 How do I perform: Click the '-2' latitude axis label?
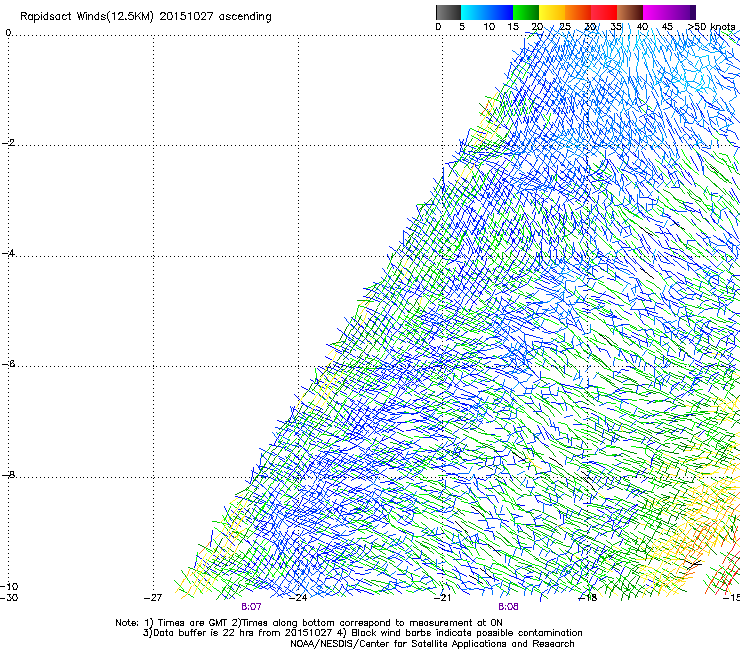[8, 143]
